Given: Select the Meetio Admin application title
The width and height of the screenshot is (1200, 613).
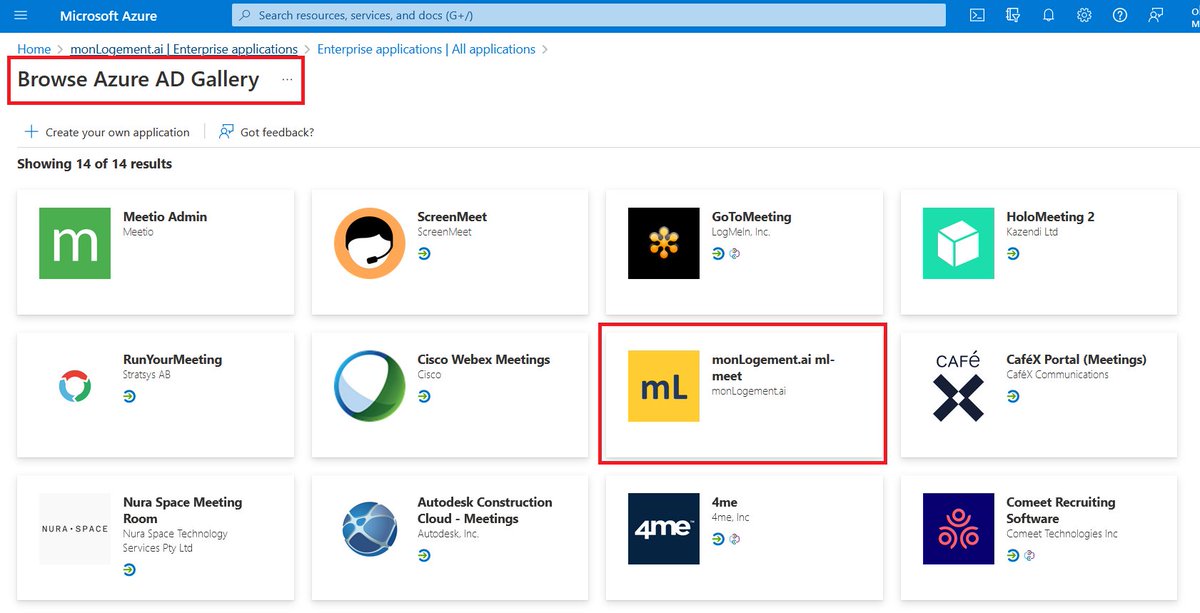Looking at the screenshot, I should [x=165, y=217].
